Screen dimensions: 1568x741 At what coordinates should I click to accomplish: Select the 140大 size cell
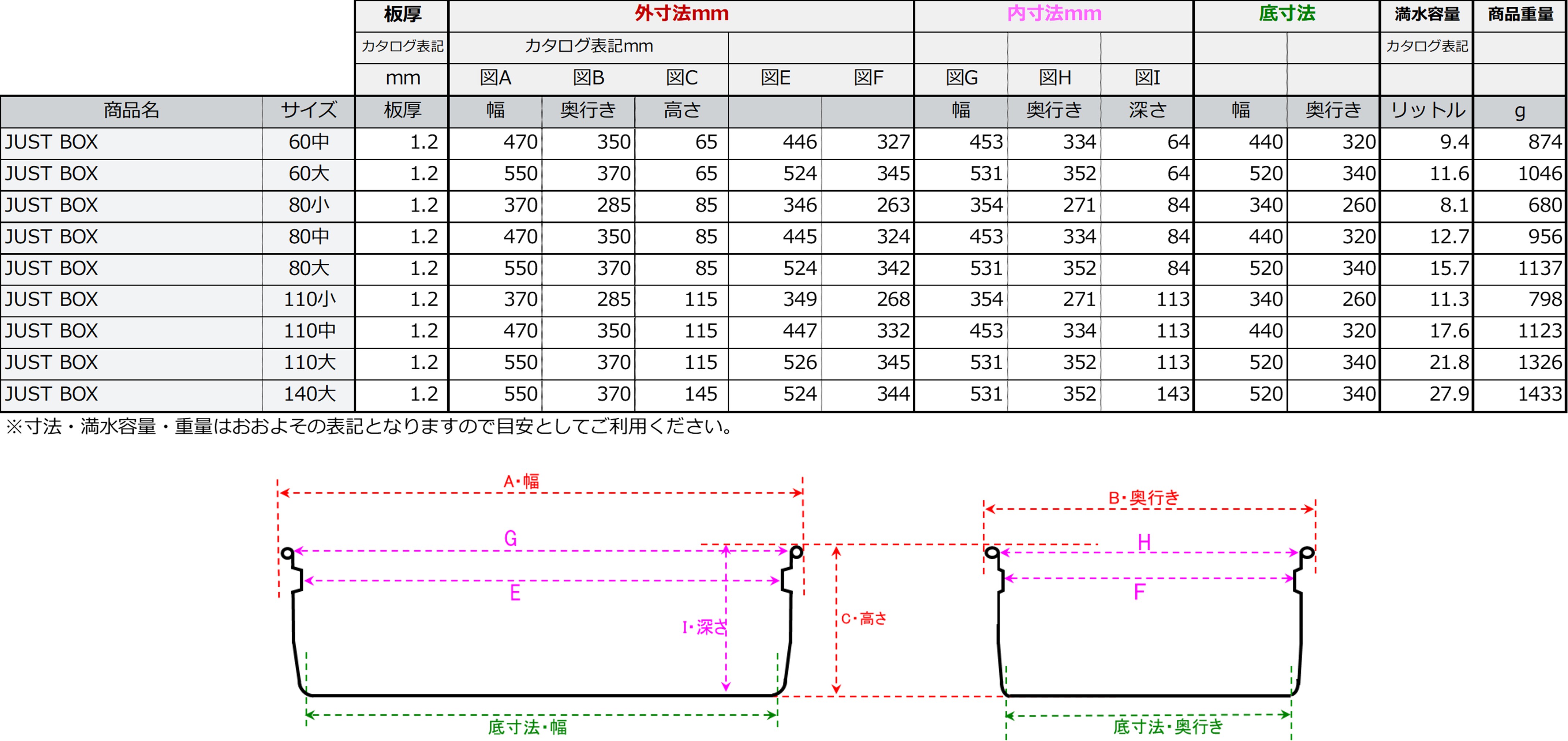point(309,394)
